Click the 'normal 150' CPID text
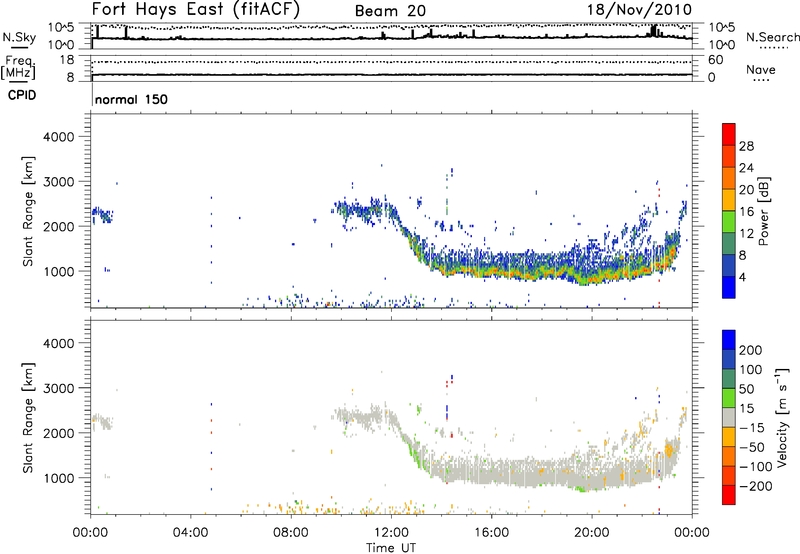 click(131, 99)
